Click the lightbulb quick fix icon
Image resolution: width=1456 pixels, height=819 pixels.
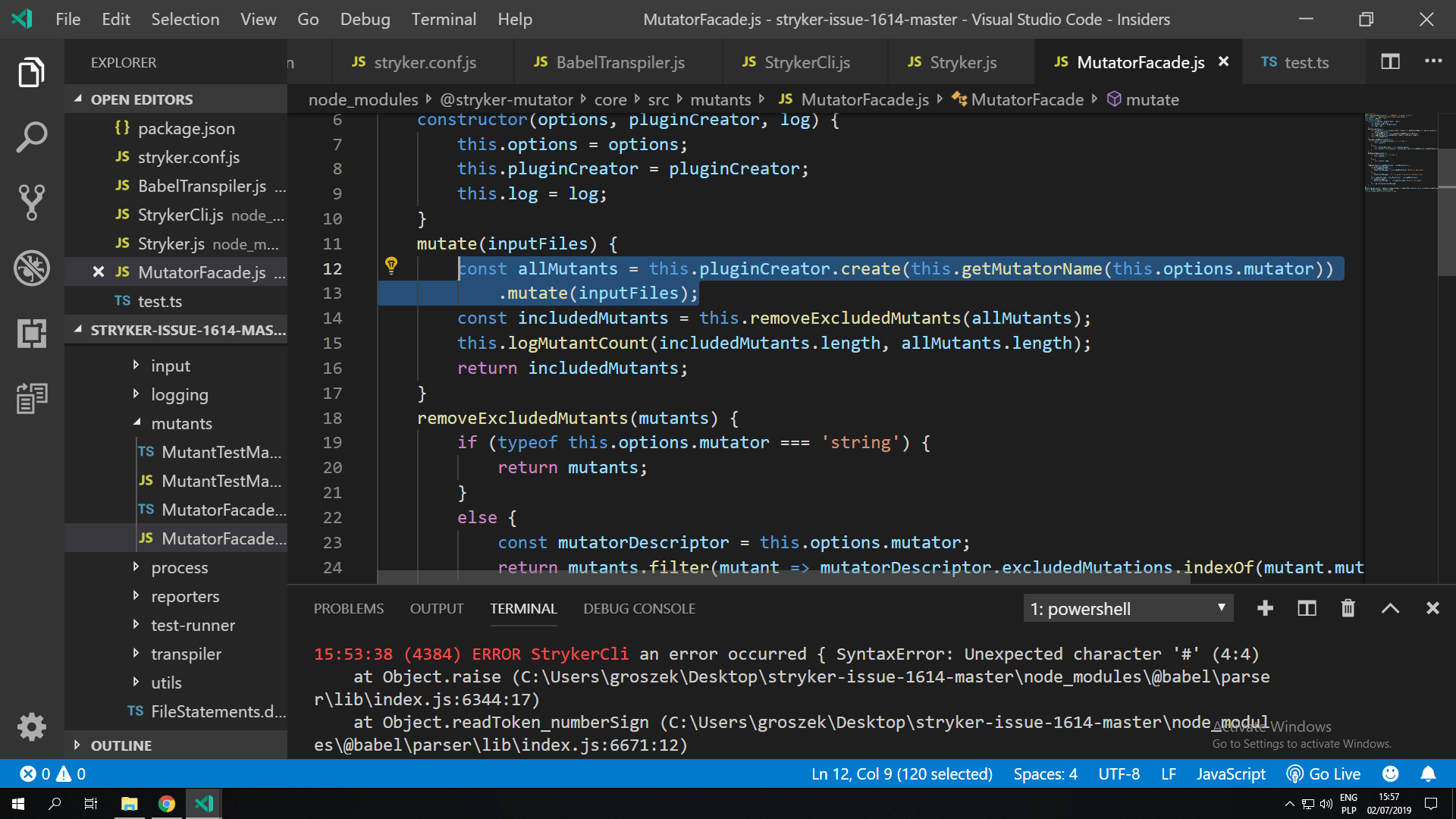(x=391, y=265)
